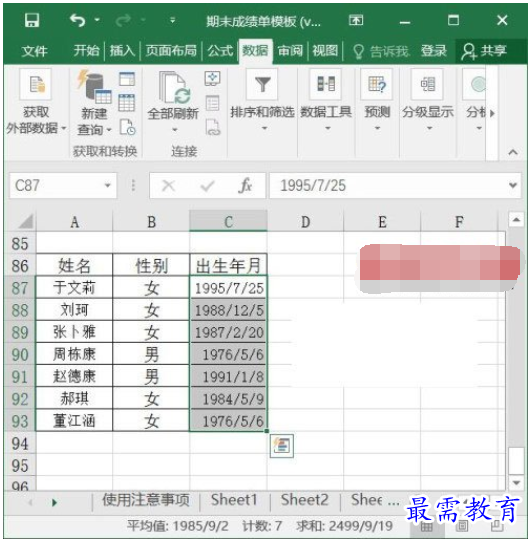Screen dimensions: 528x541
Task: Switch to the 审阅 tab
Action: 290,51
